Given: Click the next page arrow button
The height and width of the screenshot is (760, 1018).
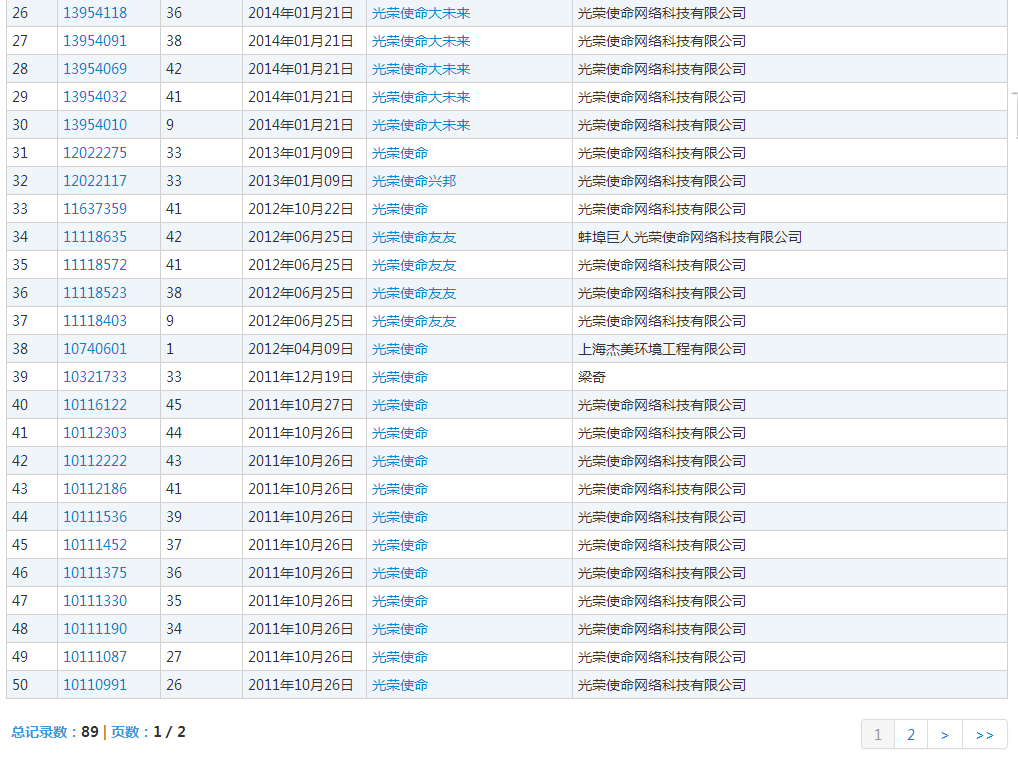Looking at the screenshot, I should click(x=944, y=735).
